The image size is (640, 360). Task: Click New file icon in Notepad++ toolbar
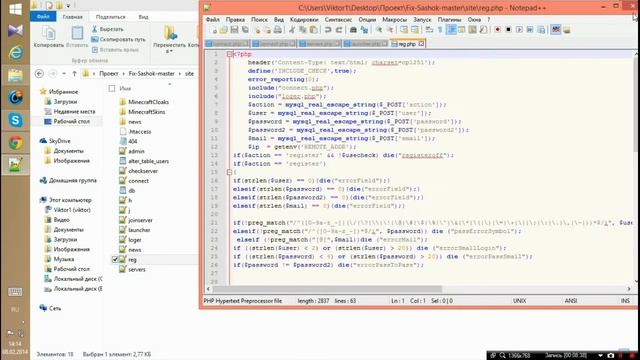click(x=214, y=30)
